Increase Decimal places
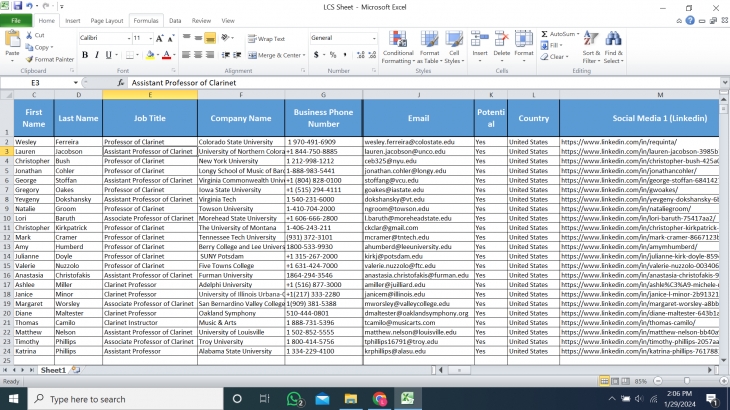Viewport: 730px width, 410px height. click(360, 55)
